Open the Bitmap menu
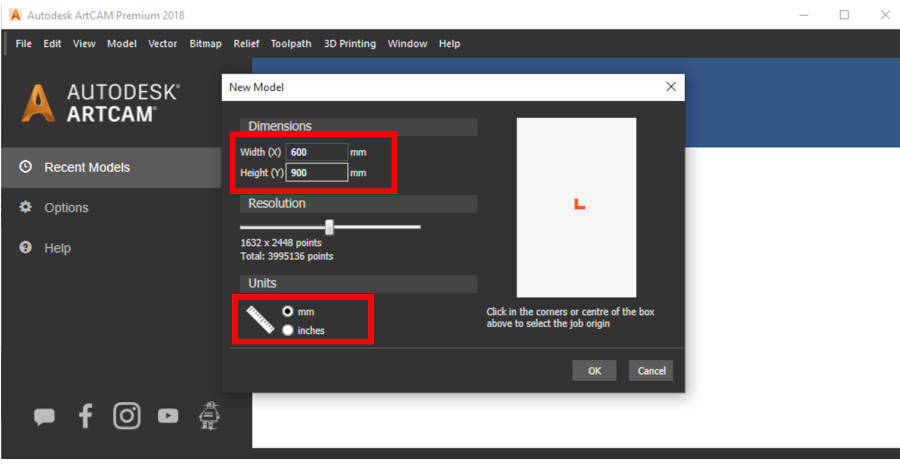Screen dimensions: 900x464 (x=205, y=44)
